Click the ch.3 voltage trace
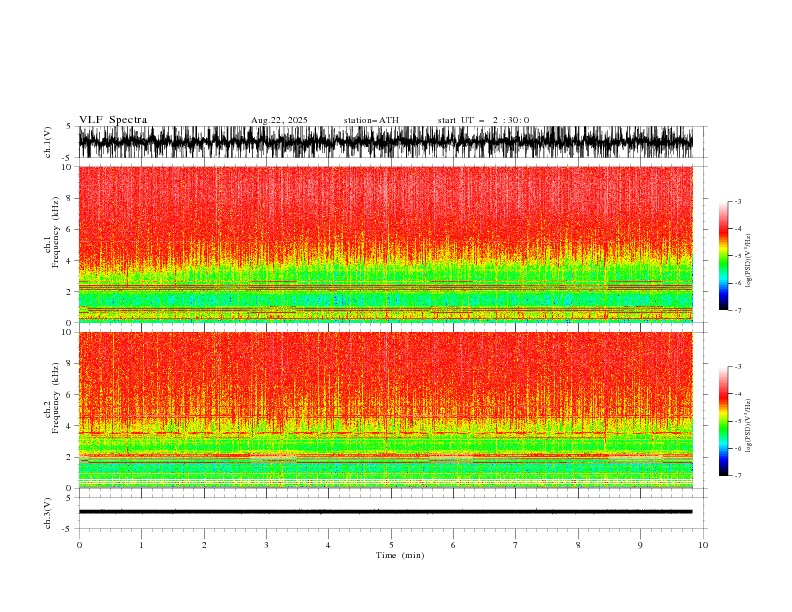792x612 pixels. click(386, 512)
